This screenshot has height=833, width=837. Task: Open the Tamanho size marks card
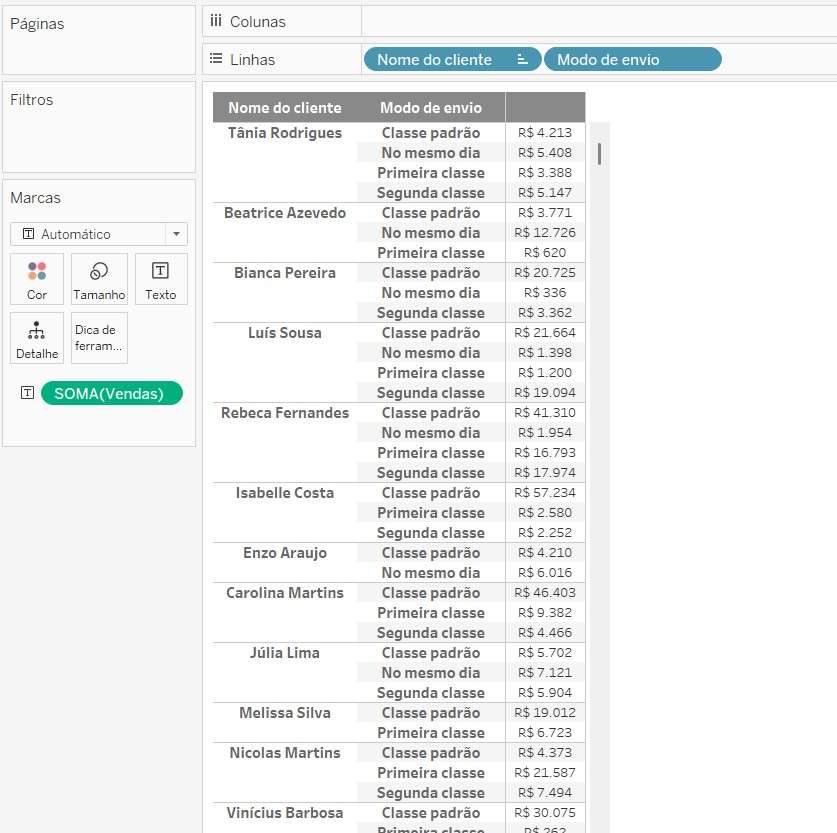click(x=99, y=279)
